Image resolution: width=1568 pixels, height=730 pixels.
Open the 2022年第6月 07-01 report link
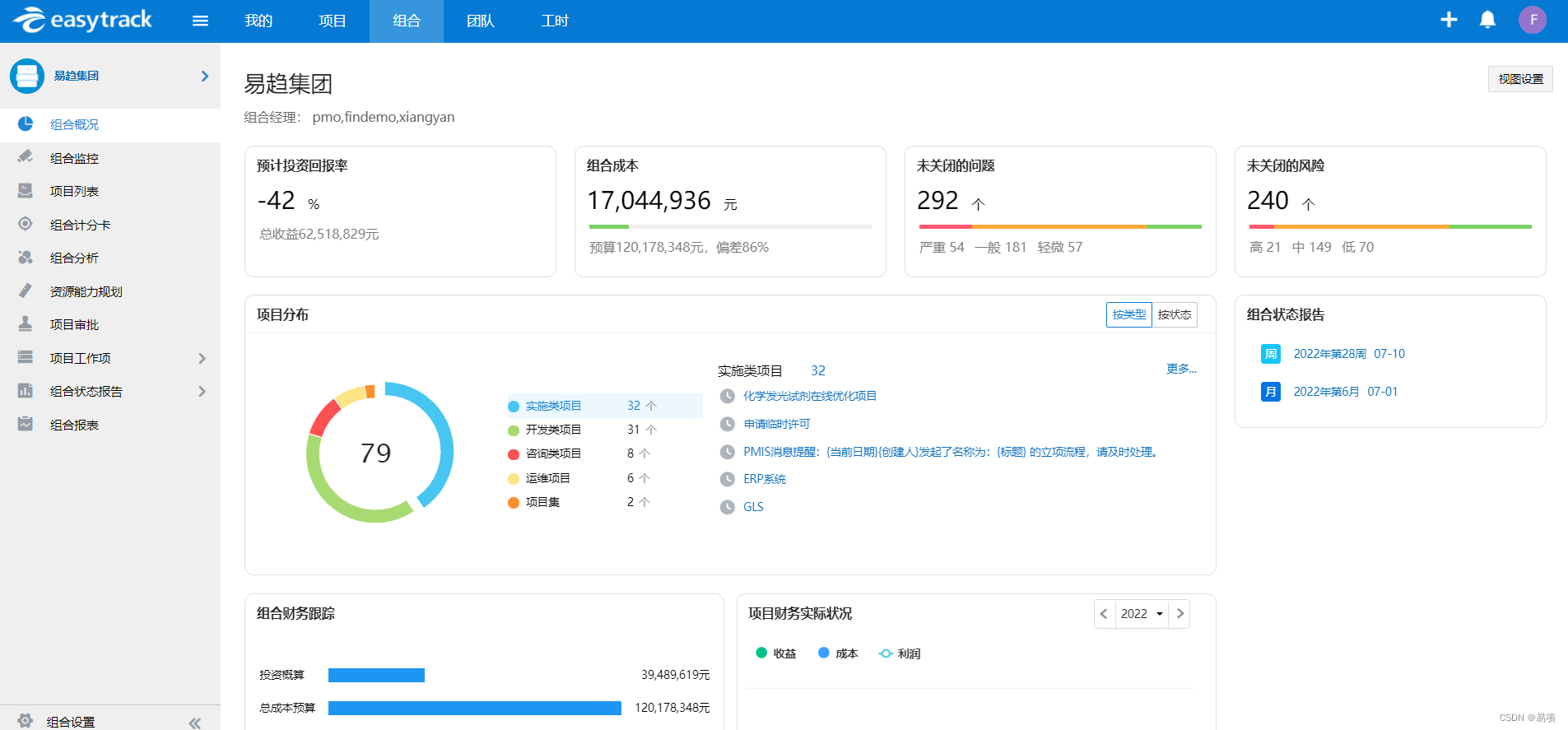(1345, 392)
